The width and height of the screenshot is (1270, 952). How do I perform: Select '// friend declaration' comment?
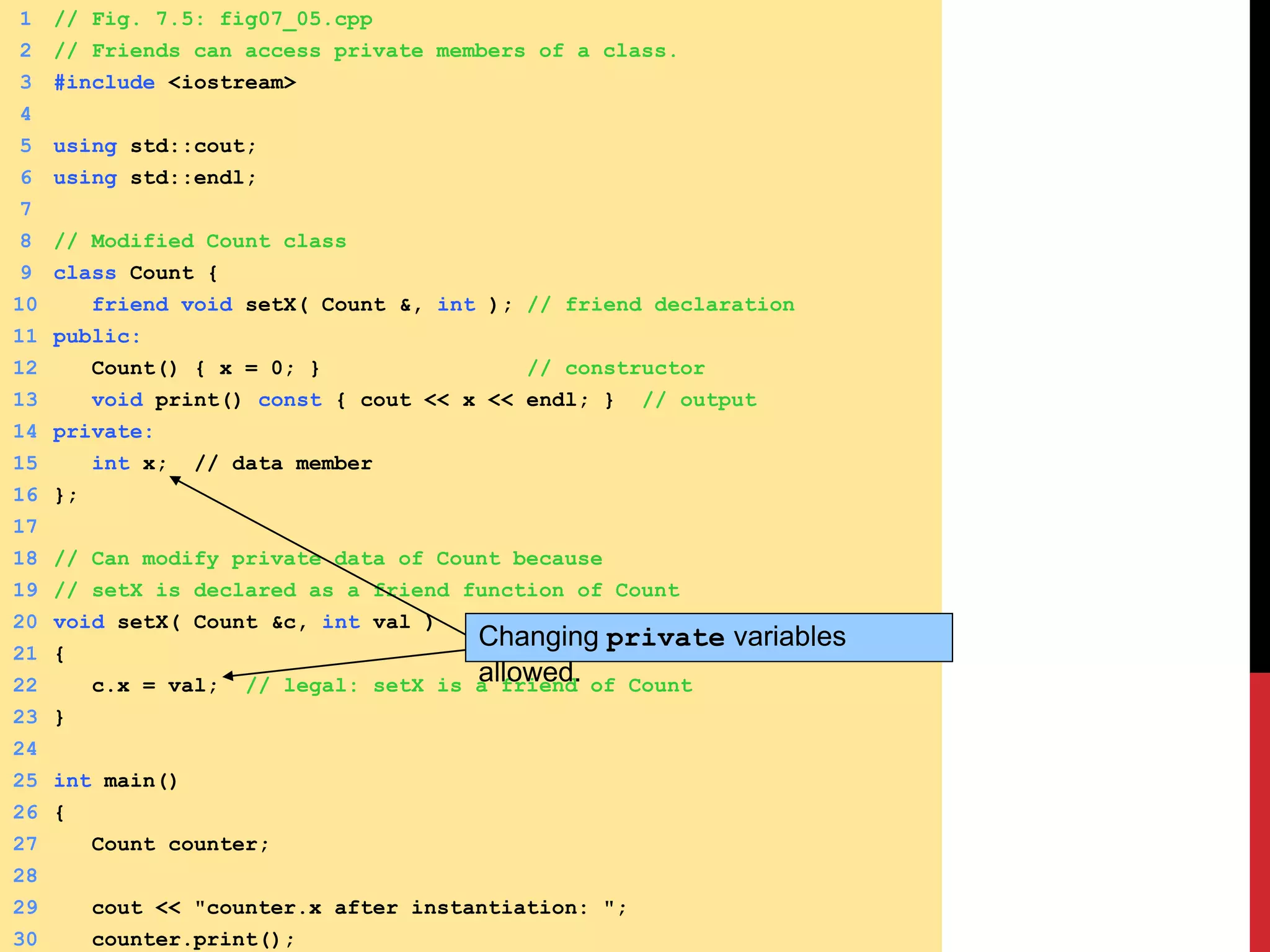click(661, 305)
